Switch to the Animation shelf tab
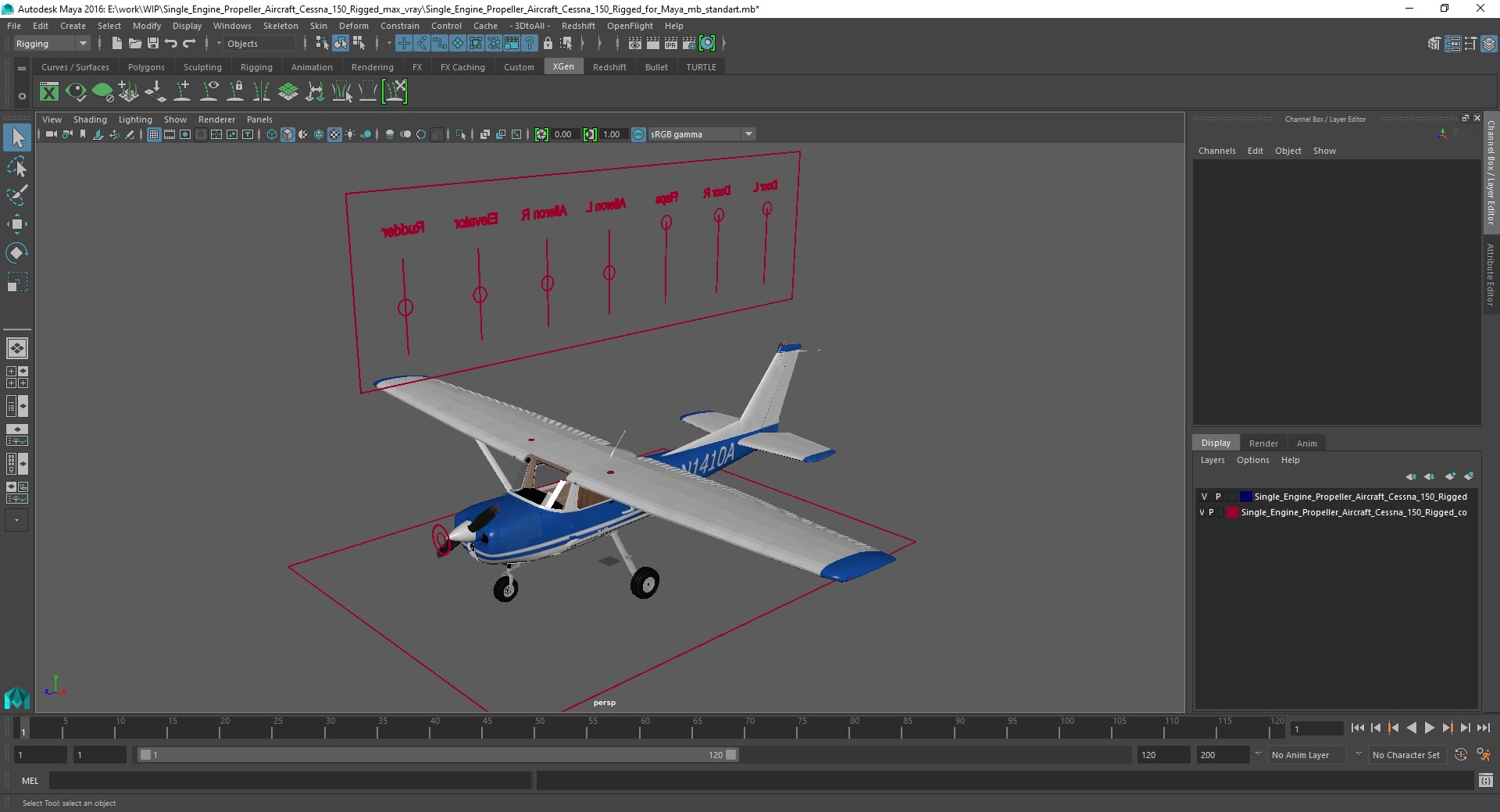Screen dimensions: 1500x812 [312, 67]
